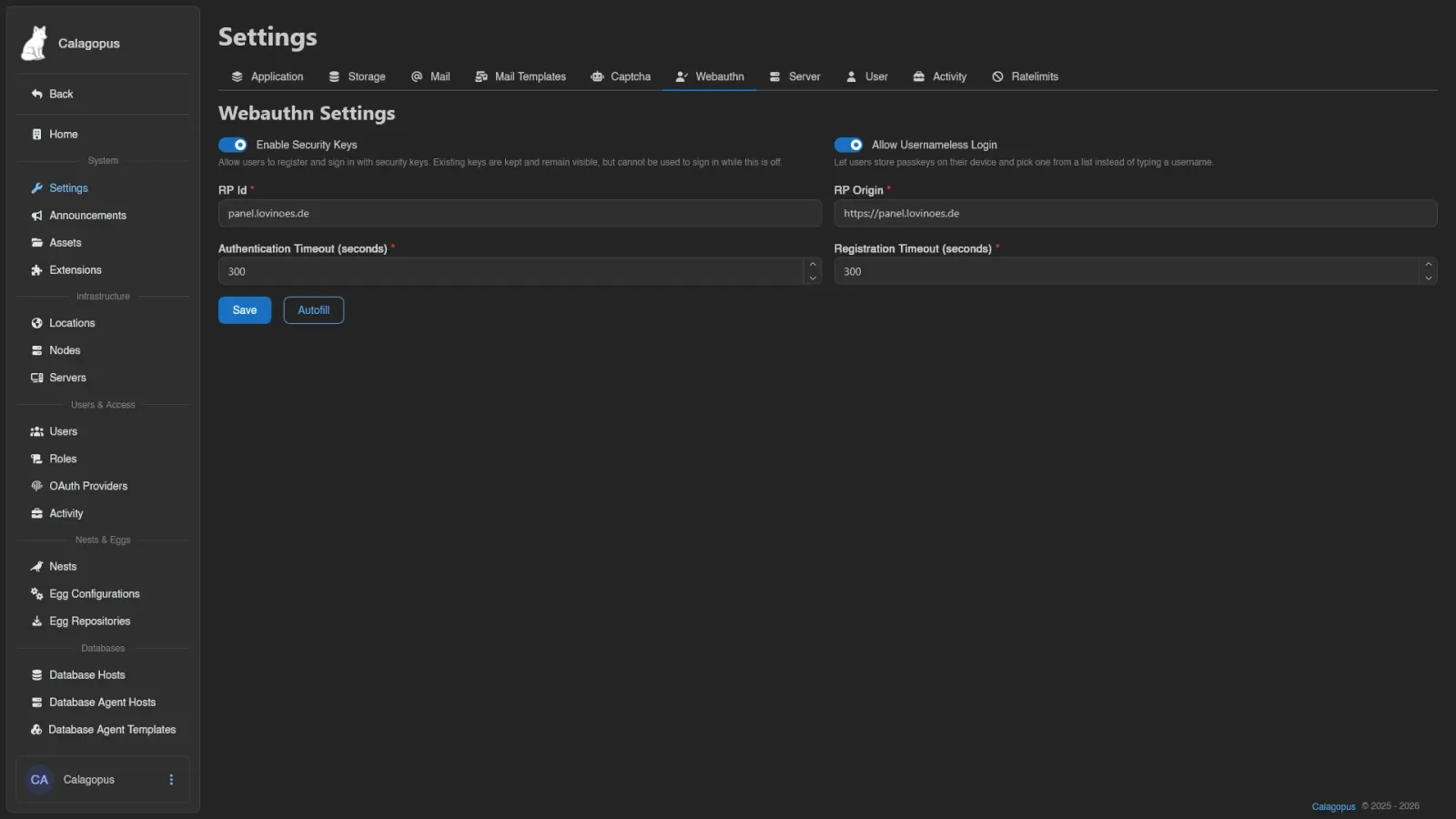This screenshot has height=819, width=1456.
Task: Click the Back arrow icon
Action: tap(37, 94)
